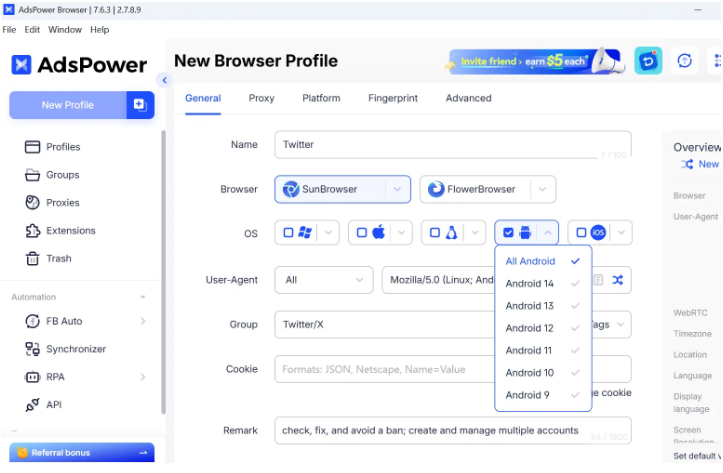Expand FB Auto submenu arrow

(143, 321)
